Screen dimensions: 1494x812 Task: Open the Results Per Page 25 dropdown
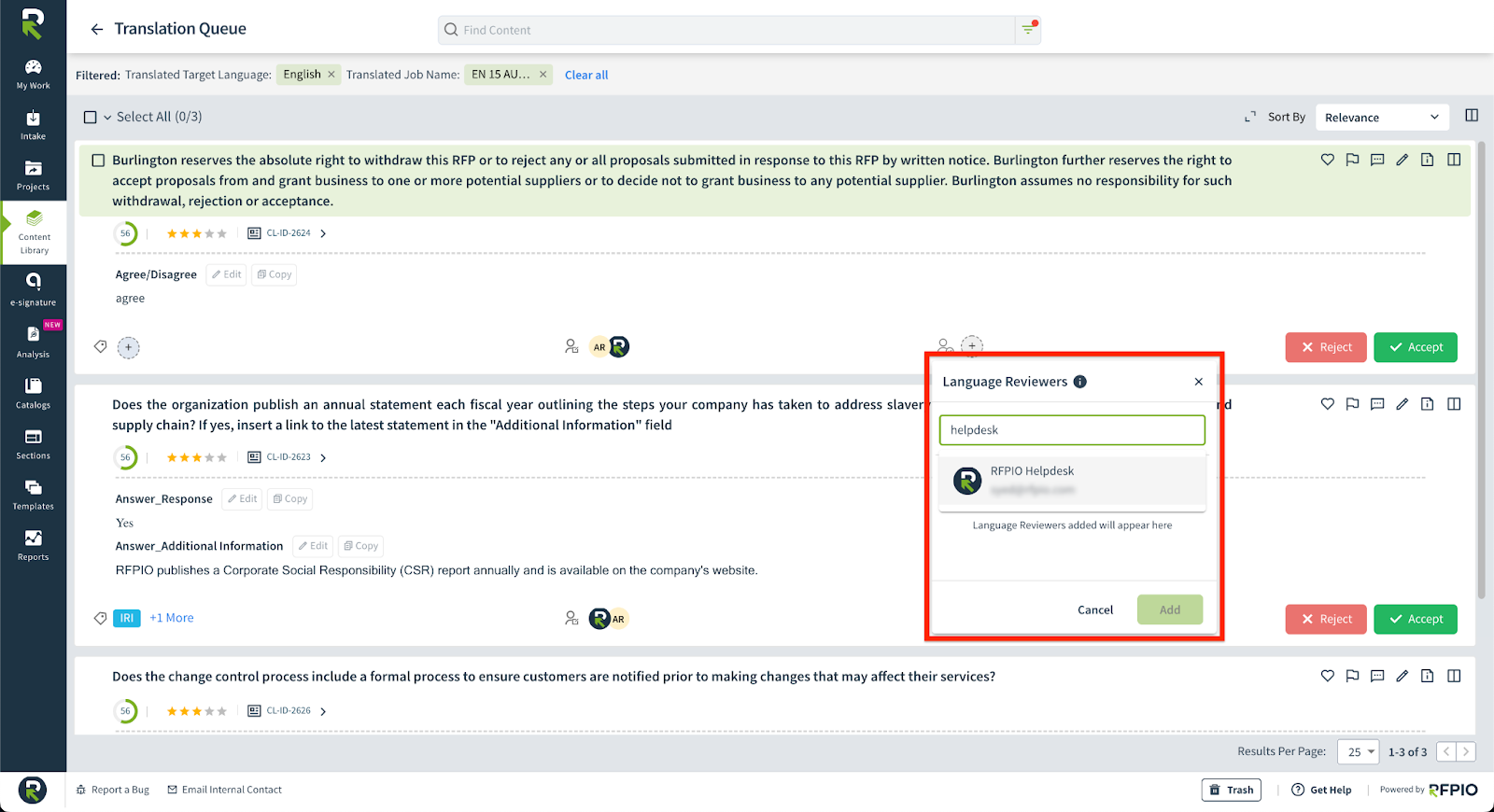[1358, 752]
